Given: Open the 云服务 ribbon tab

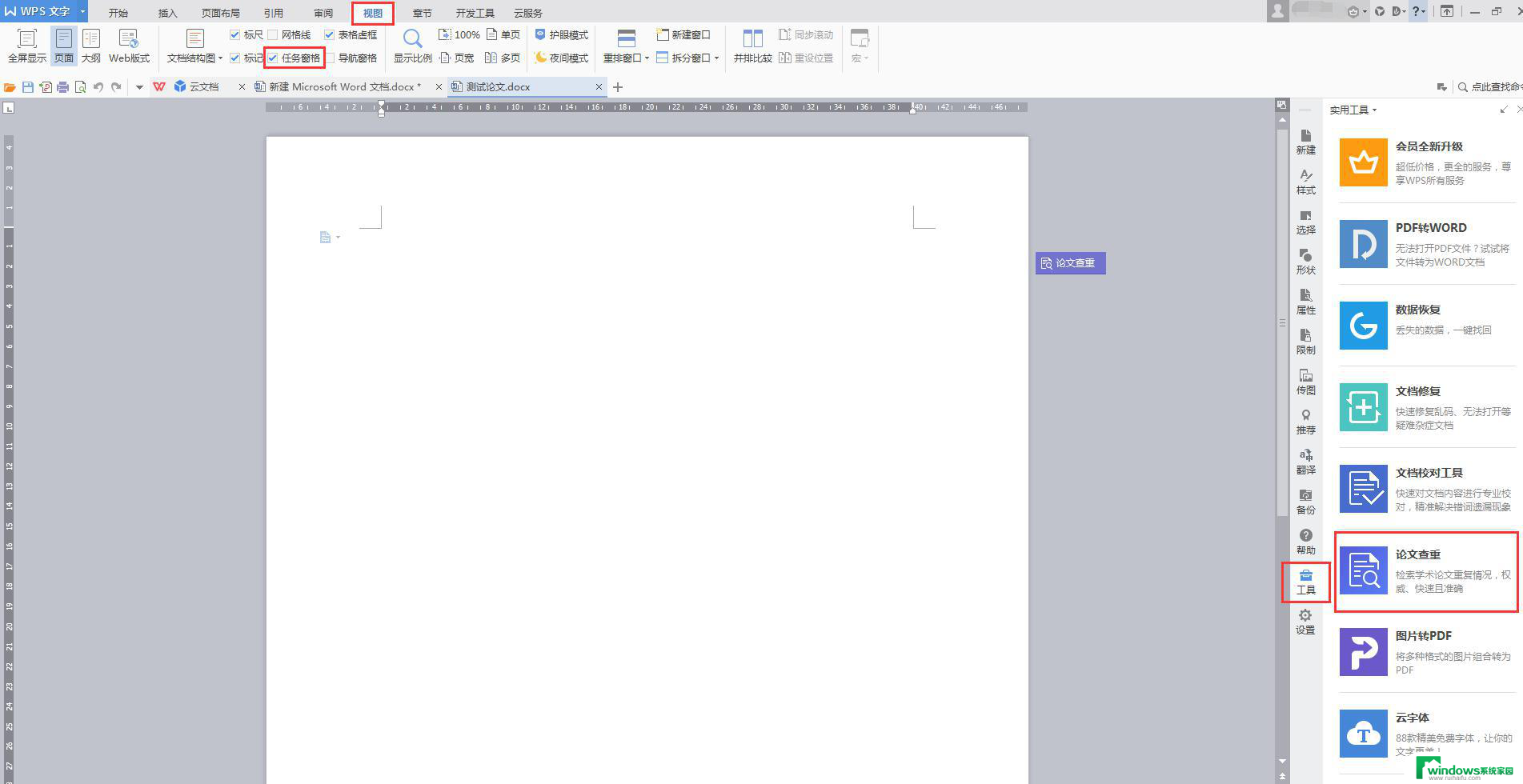Looking at the screenshot, I should pos(528,13).
